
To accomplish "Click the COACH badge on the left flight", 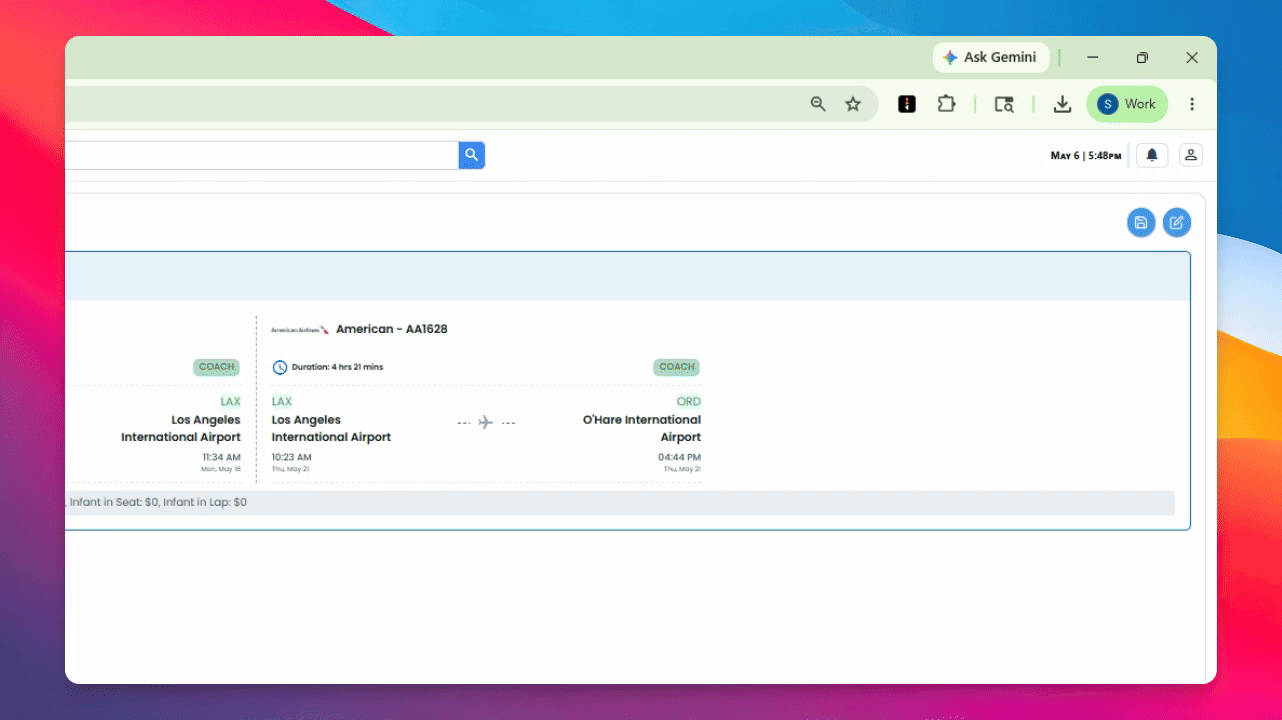I will [217, 367].
